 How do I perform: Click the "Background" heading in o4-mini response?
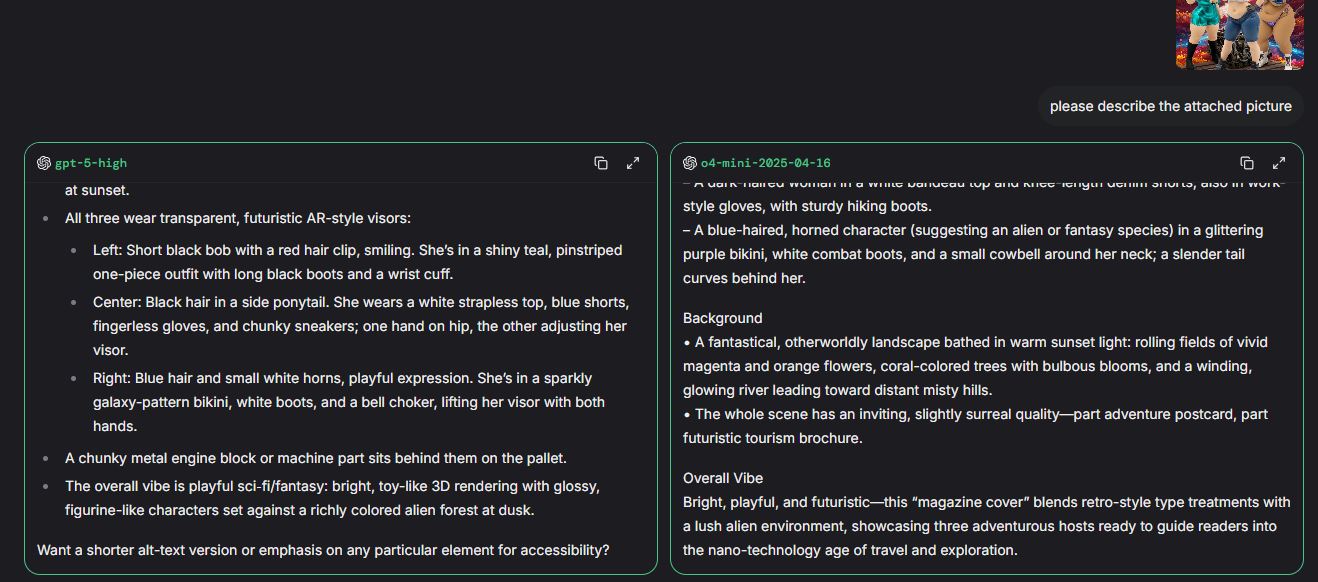click(722, 318)
